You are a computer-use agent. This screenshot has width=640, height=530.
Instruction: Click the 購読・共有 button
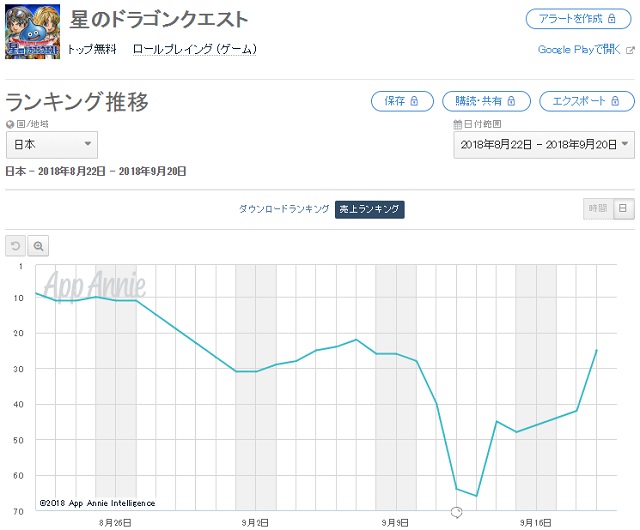486,101
